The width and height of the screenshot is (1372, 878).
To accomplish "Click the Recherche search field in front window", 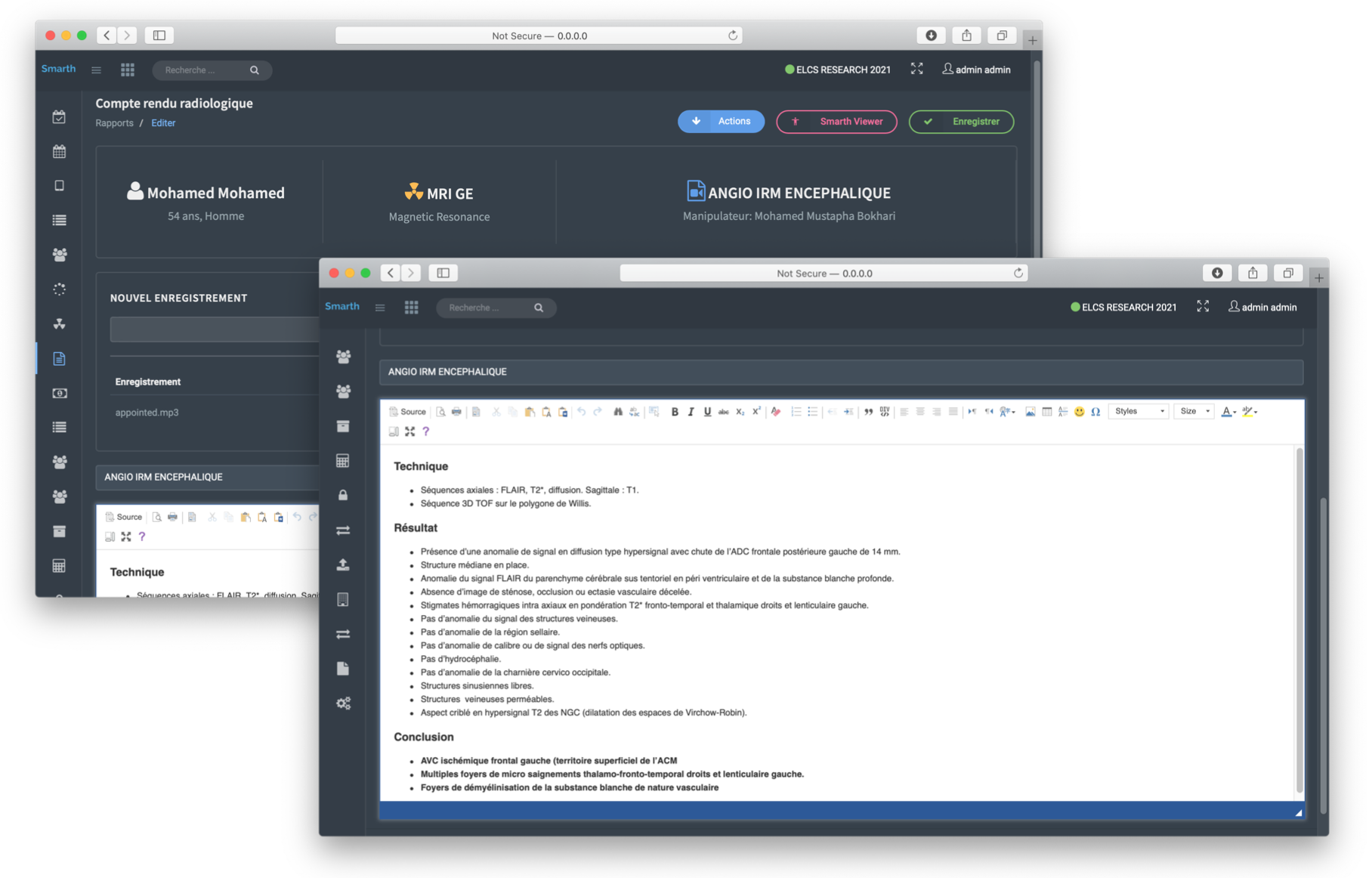I will point(487,308).
